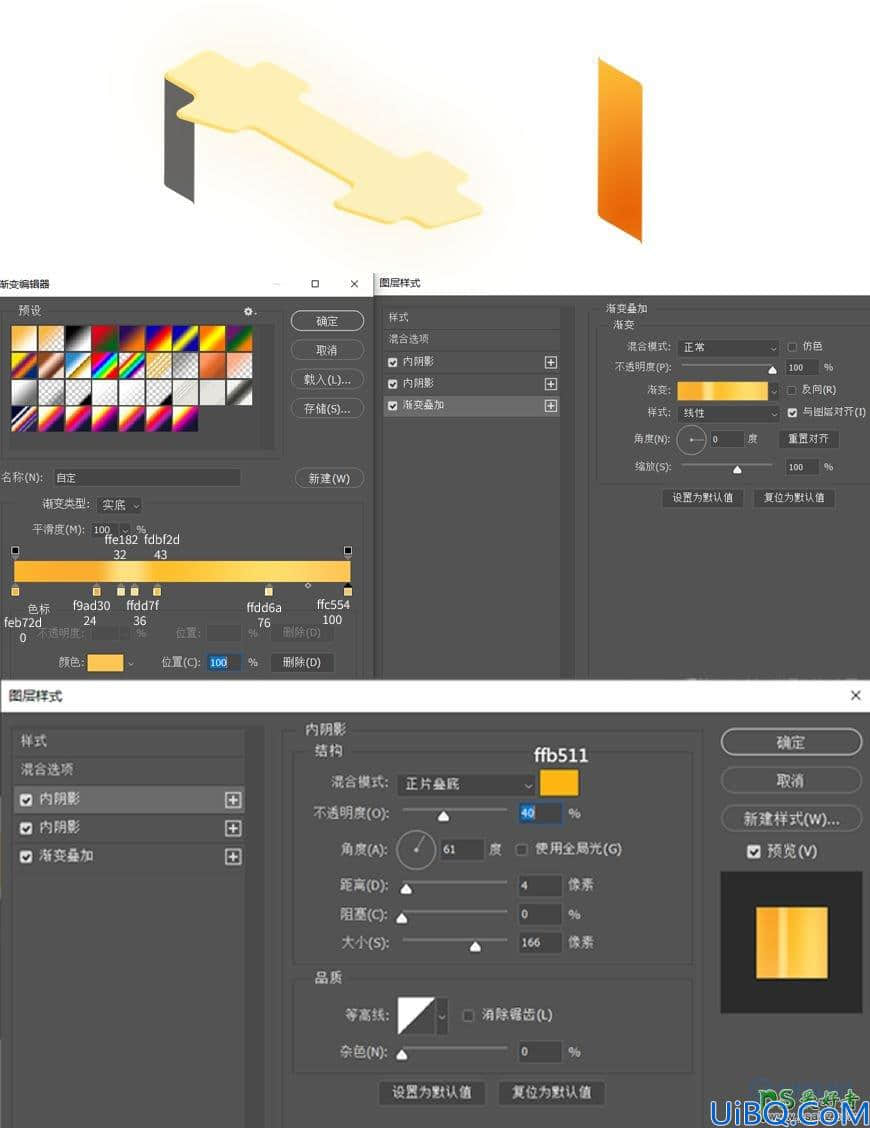Click the 位置(C) field showing 100
Image resolution: width=870 pixels, height=1128 pixels.
point(224,663)
